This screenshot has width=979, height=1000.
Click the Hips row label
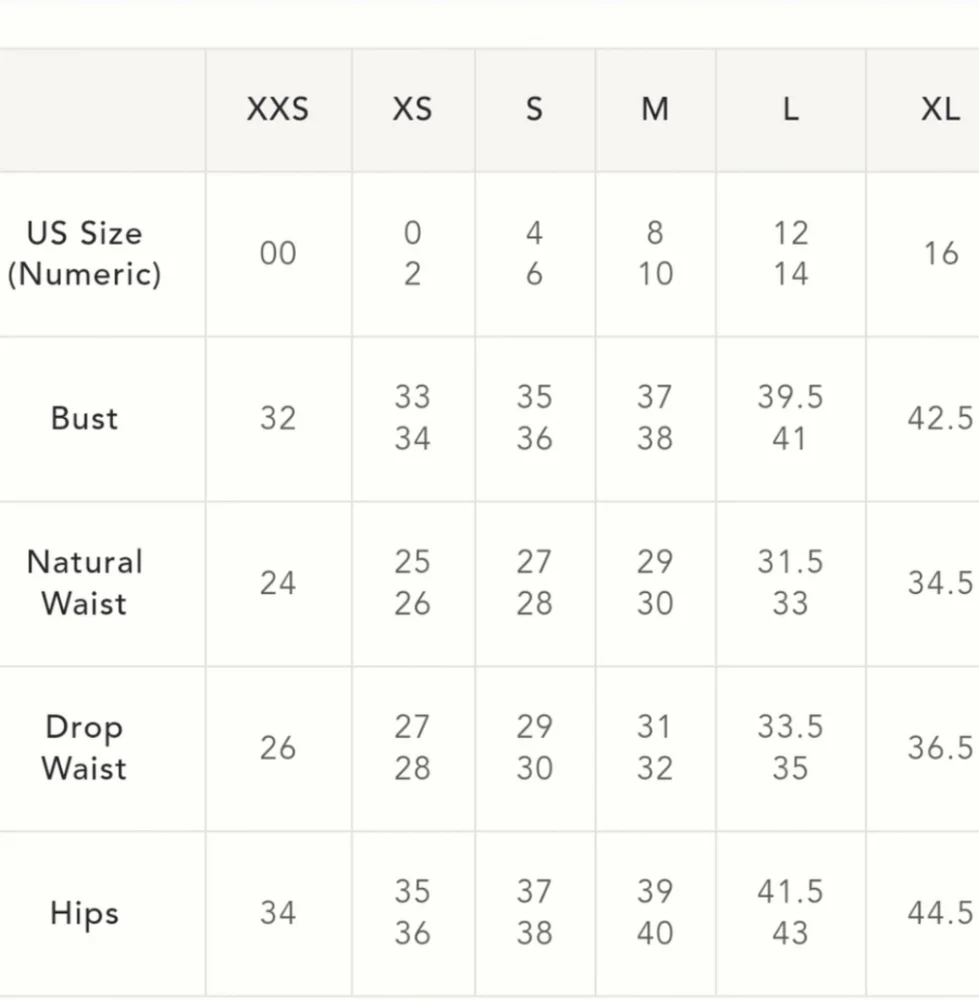click(84, 913)
